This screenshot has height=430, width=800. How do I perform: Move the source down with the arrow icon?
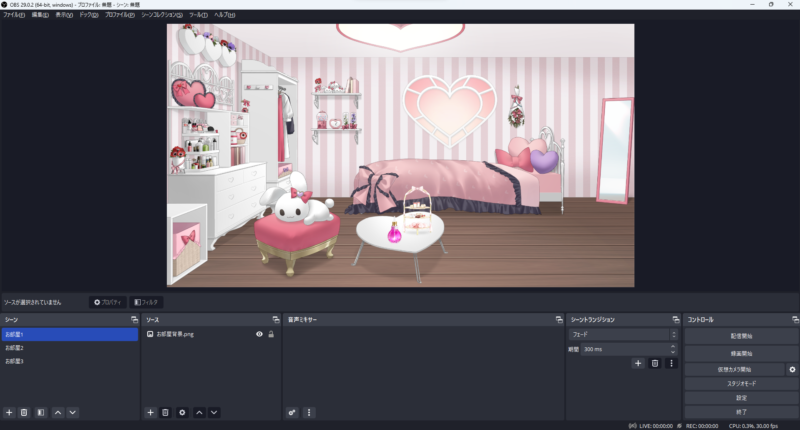point(214,412)
